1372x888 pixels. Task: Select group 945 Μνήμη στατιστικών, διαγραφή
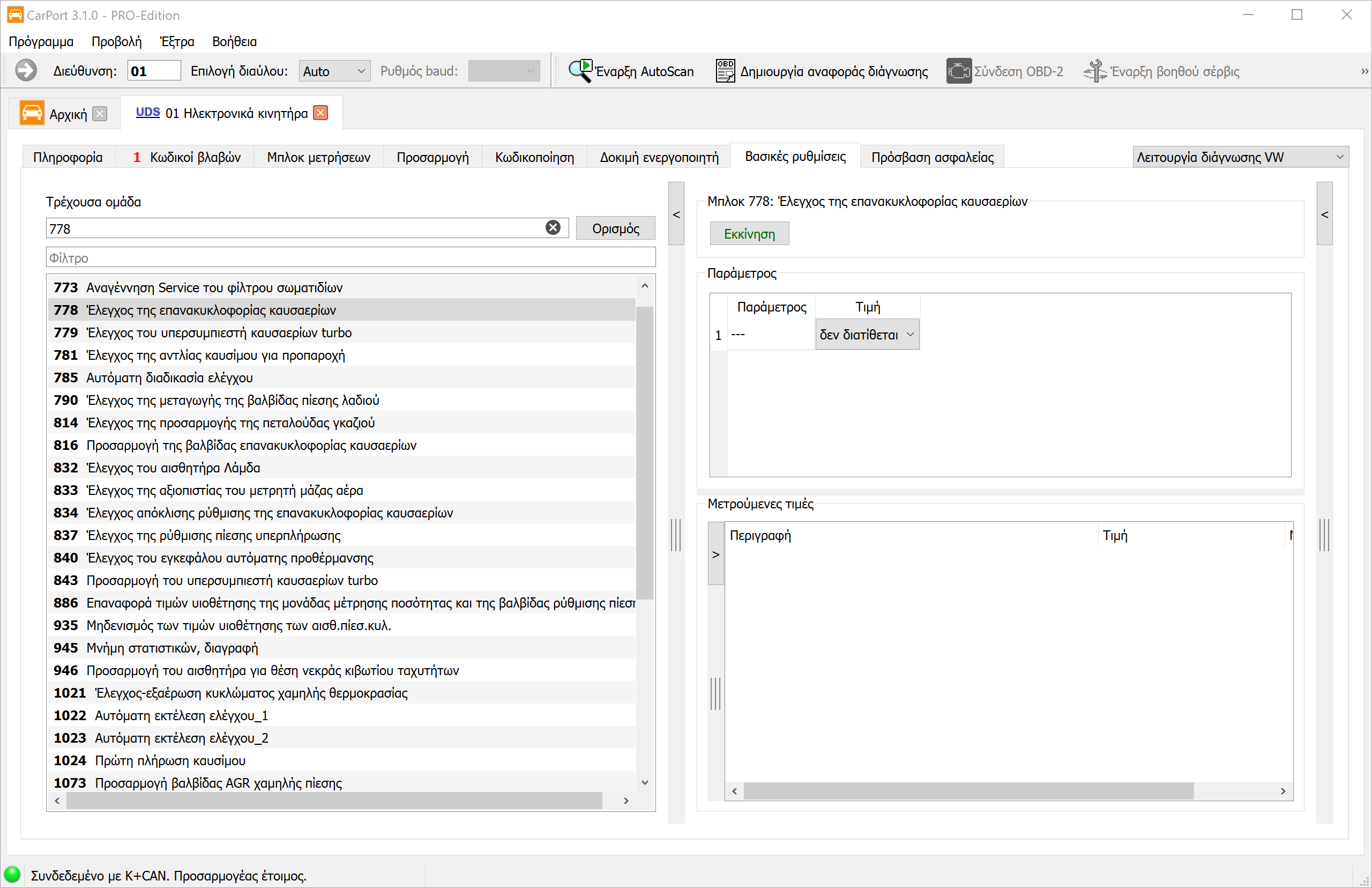(x=342, y=648)
